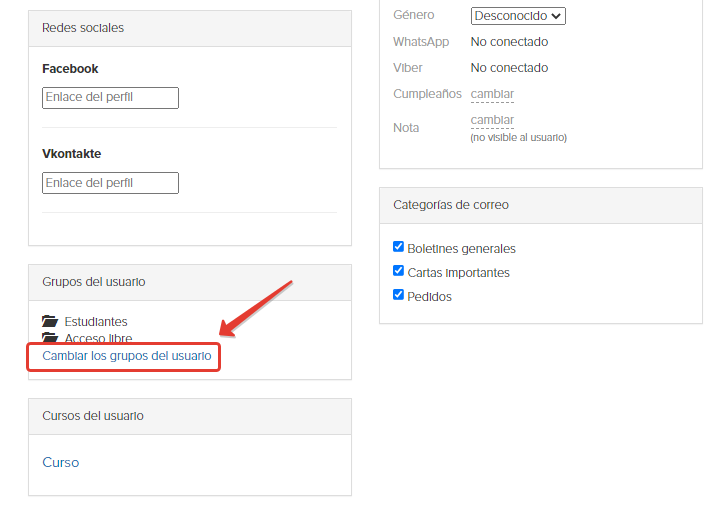Click the Facebook profile link field
Viewport: 727px width, 509px height.
(x=110, y=98)
